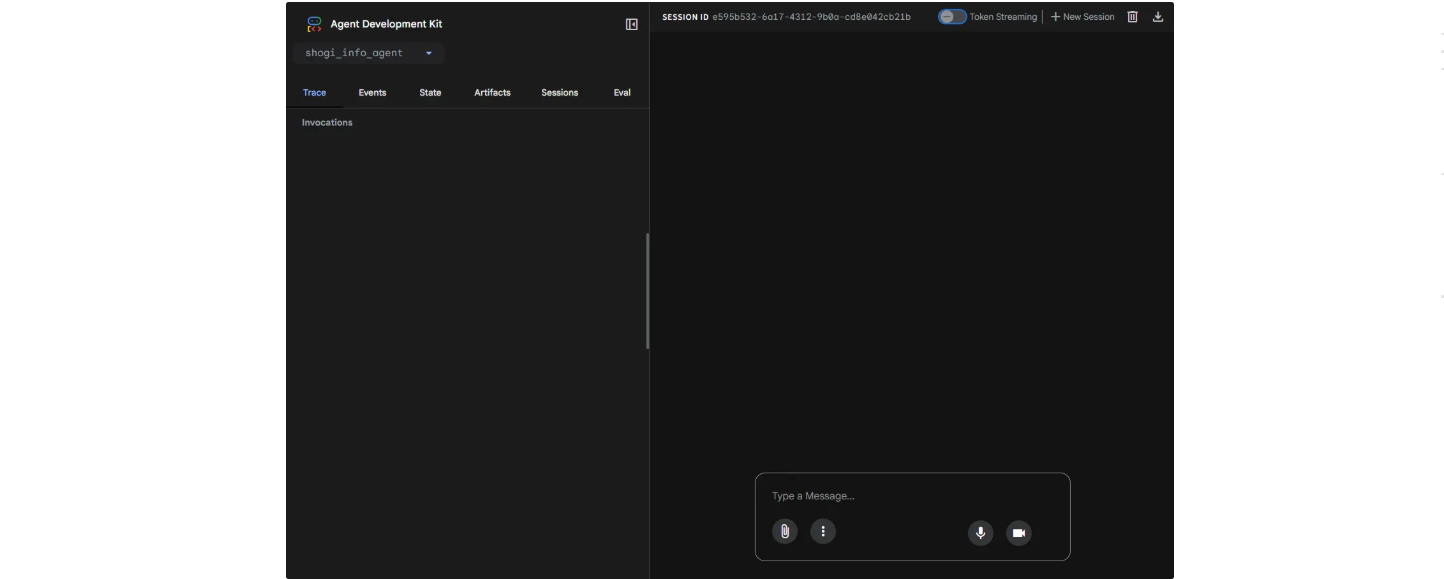Toggle the Token Streaming switch
This screenshot has height=579, width=1444.
point(952,17)
